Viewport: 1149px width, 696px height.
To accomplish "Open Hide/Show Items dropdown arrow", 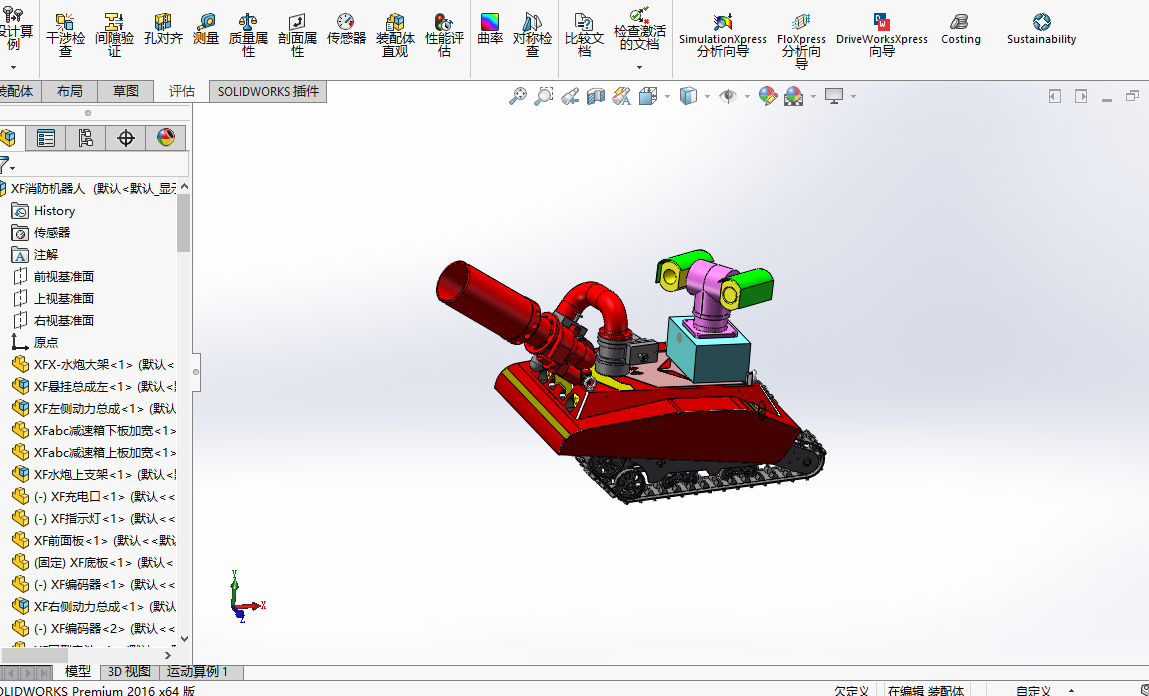I will pos(747,96).
